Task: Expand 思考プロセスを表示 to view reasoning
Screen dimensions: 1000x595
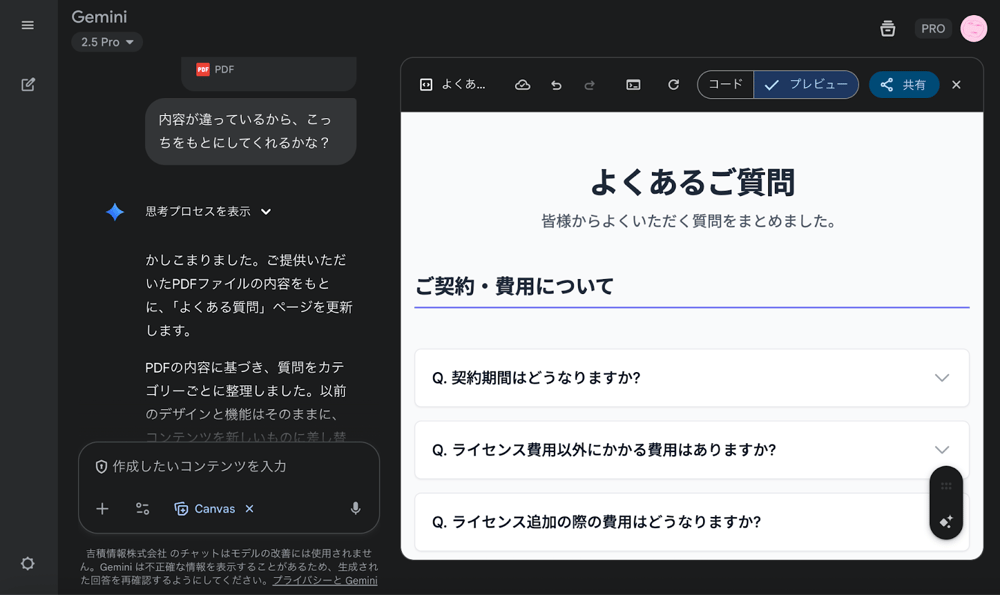Action: pyautogui.click(x=196, y=212)
